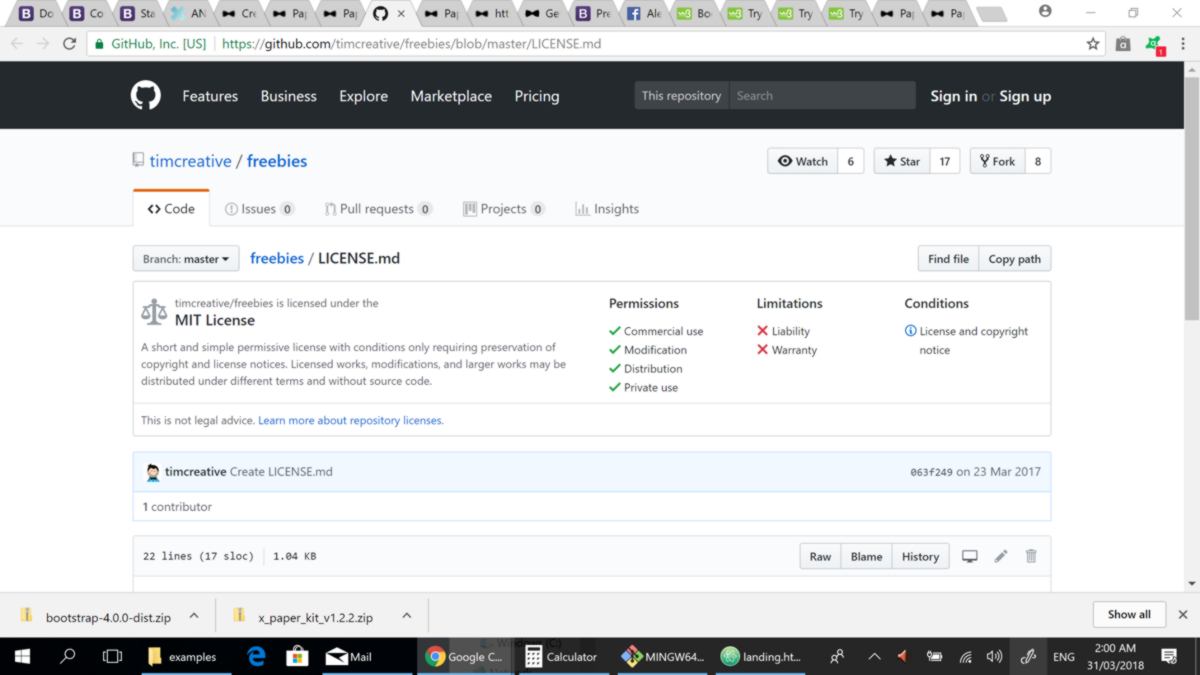Click Show all downloads button
This screenshot has width=1200, height=675.
(1129, 614)
